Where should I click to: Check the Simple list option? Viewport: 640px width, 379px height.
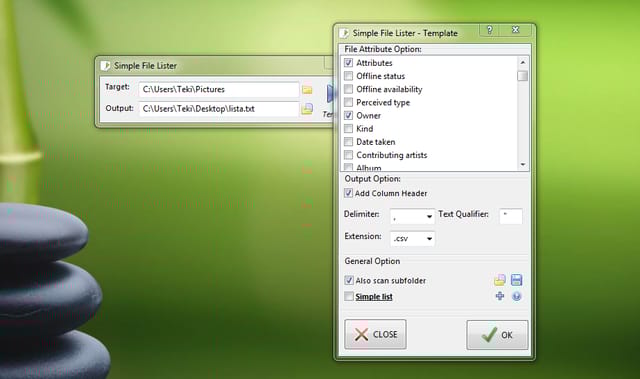(349, 296)
